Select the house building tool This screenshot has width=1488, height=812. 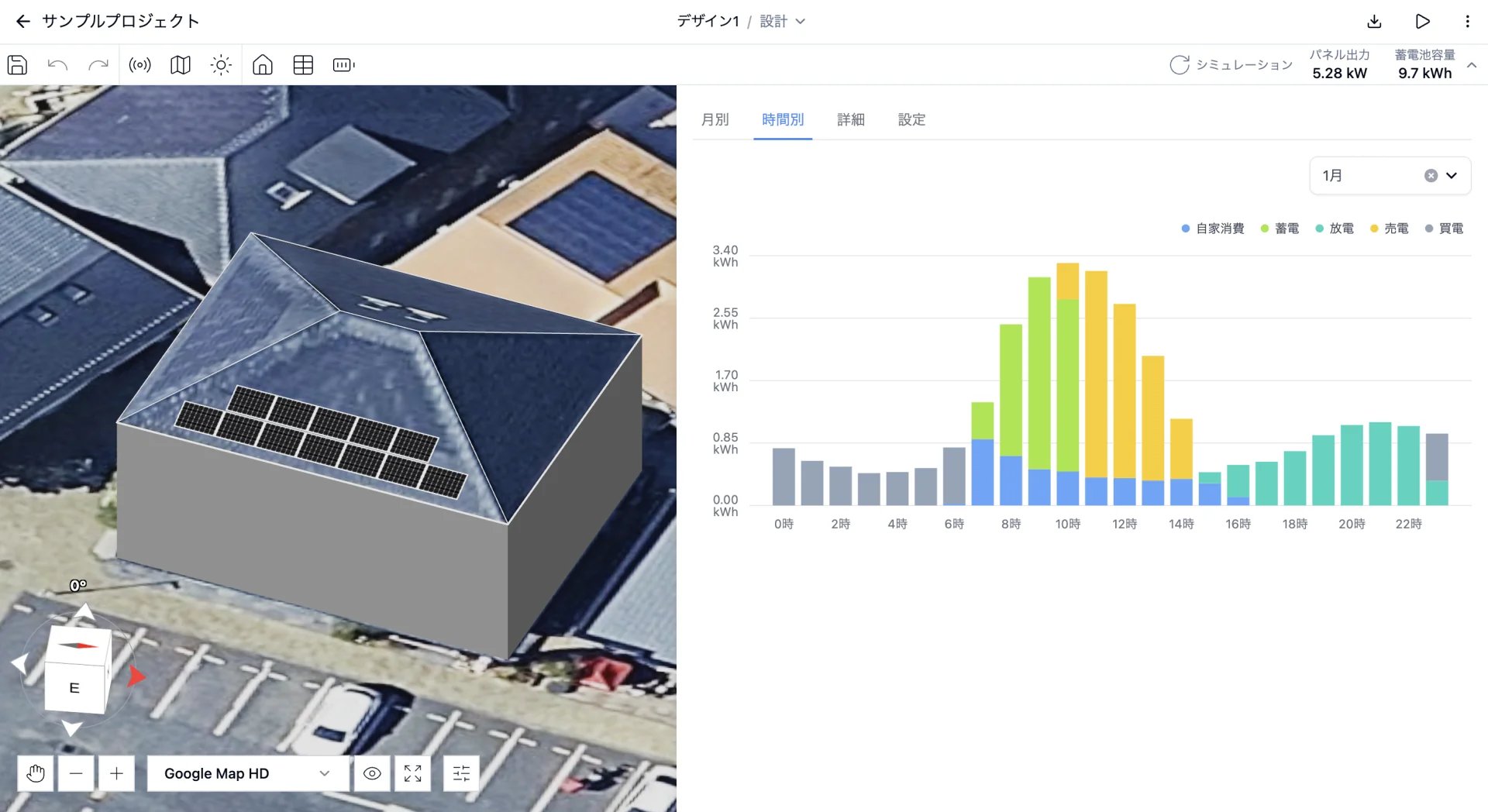coord(263,65)
